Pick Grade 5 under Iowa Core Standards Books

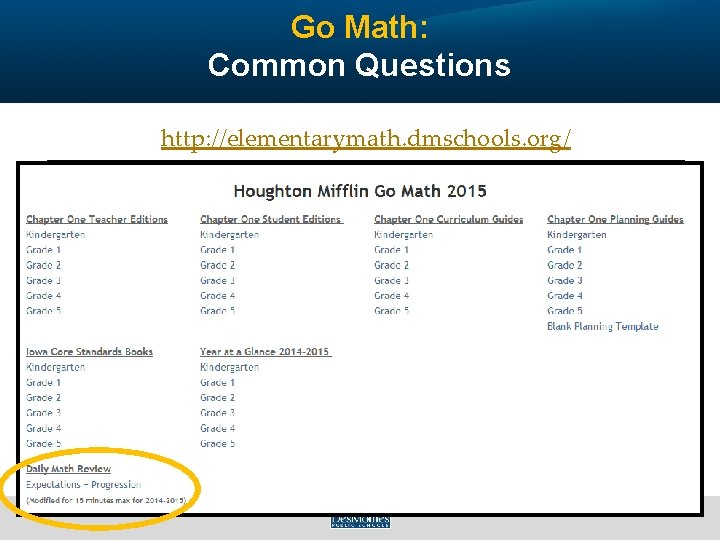coord(44,443)
